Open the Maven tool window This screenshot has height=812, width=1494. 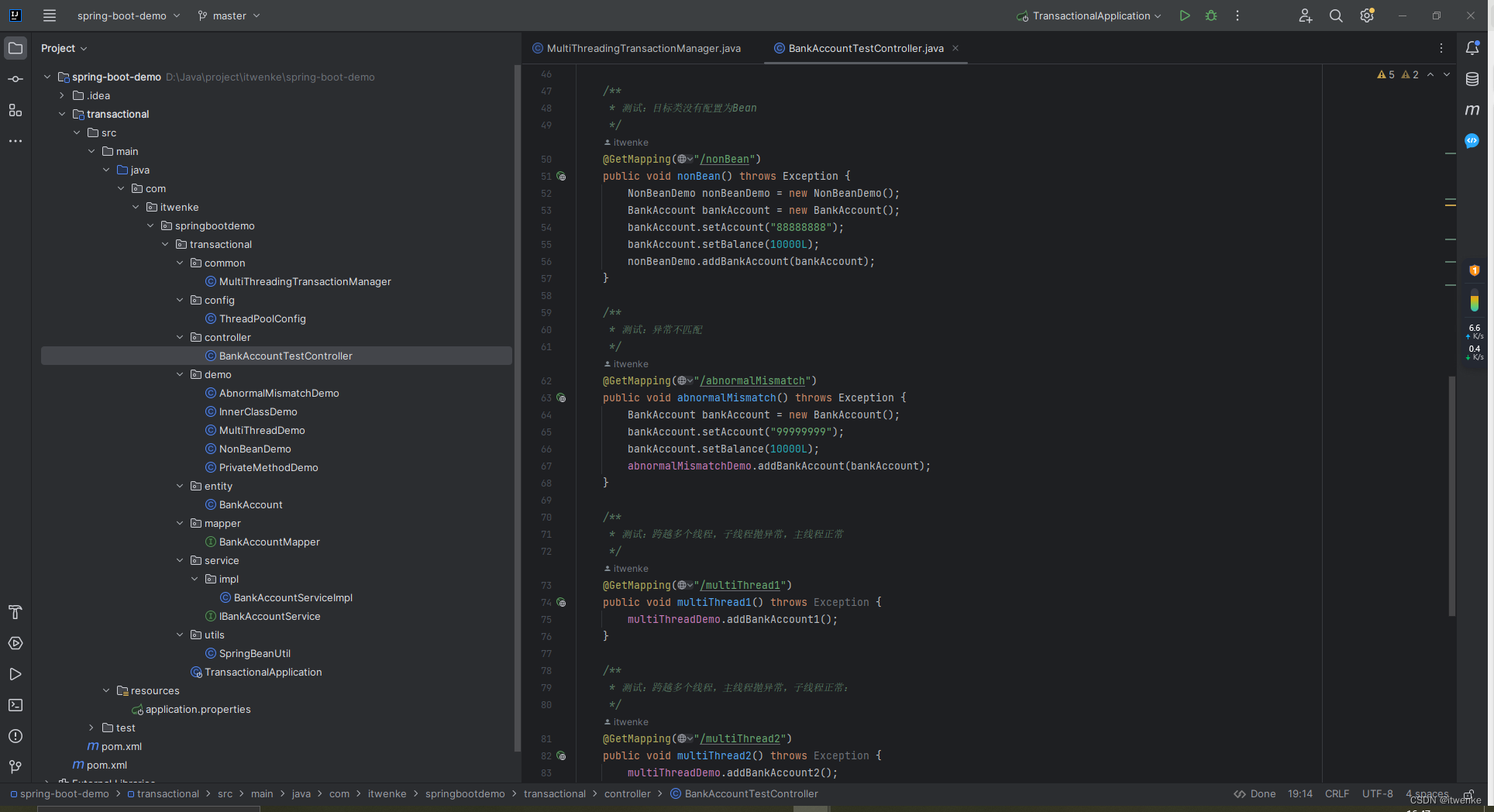[1472, 110]
